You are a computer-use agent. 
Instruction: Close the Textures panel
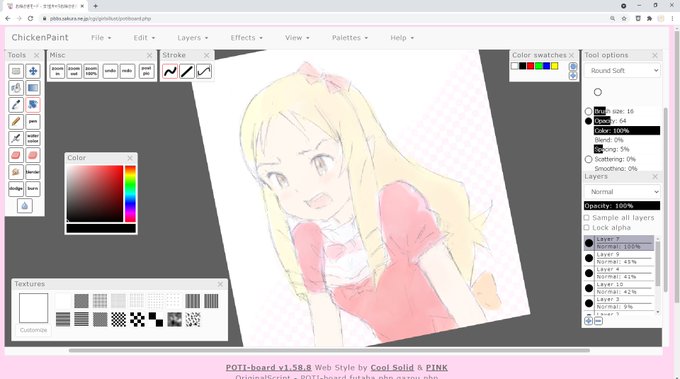point(220,284)
